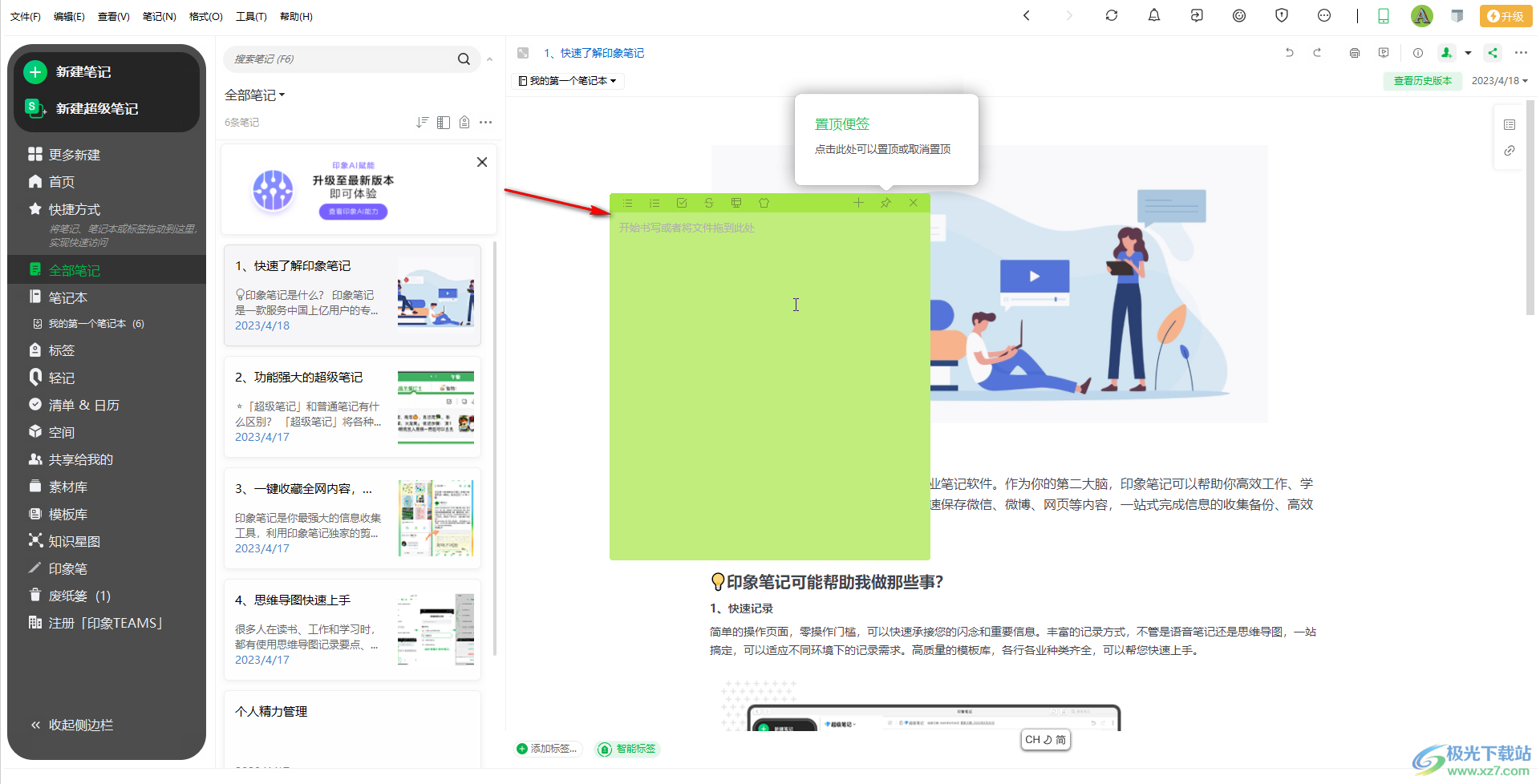1540x784 pixels.
Task: Expand dropdown arrow next to collaborator icon
Action: click(x=1469, y=54)
